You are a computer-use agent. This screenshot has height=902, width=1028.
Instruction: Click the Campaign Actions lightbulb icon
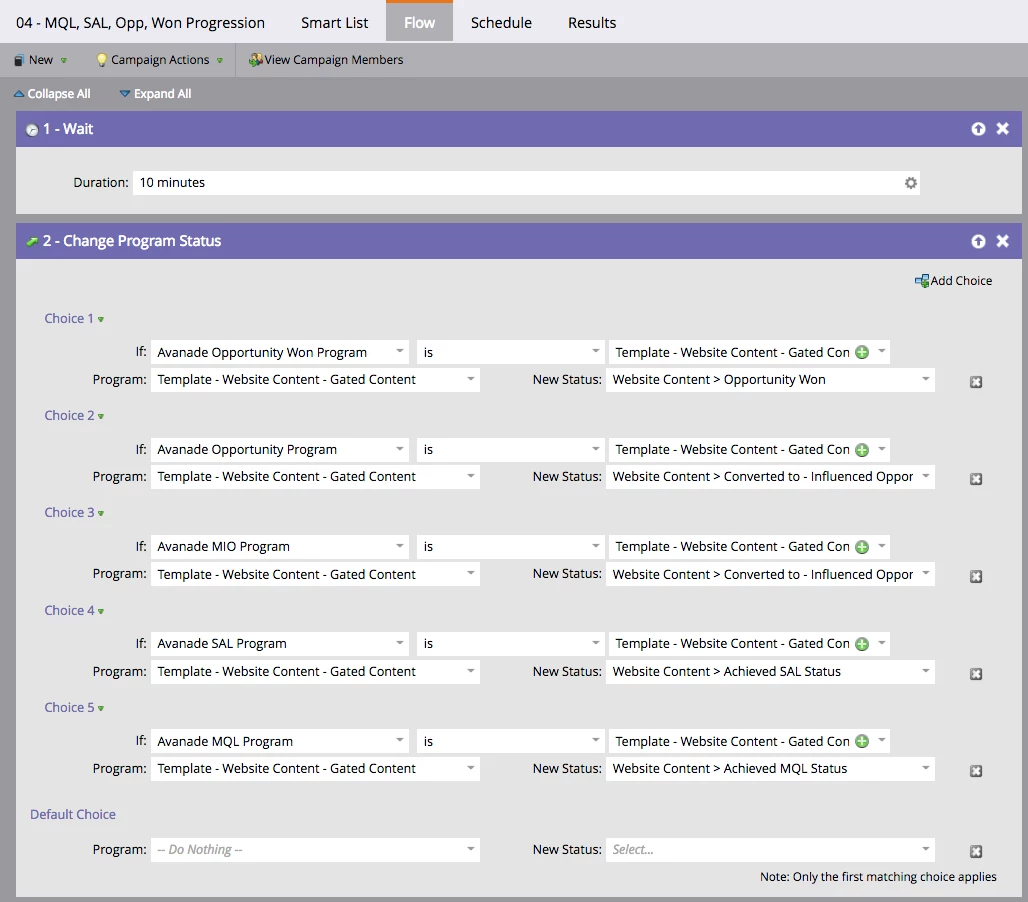pyautogui.click(x=101, y=60)
